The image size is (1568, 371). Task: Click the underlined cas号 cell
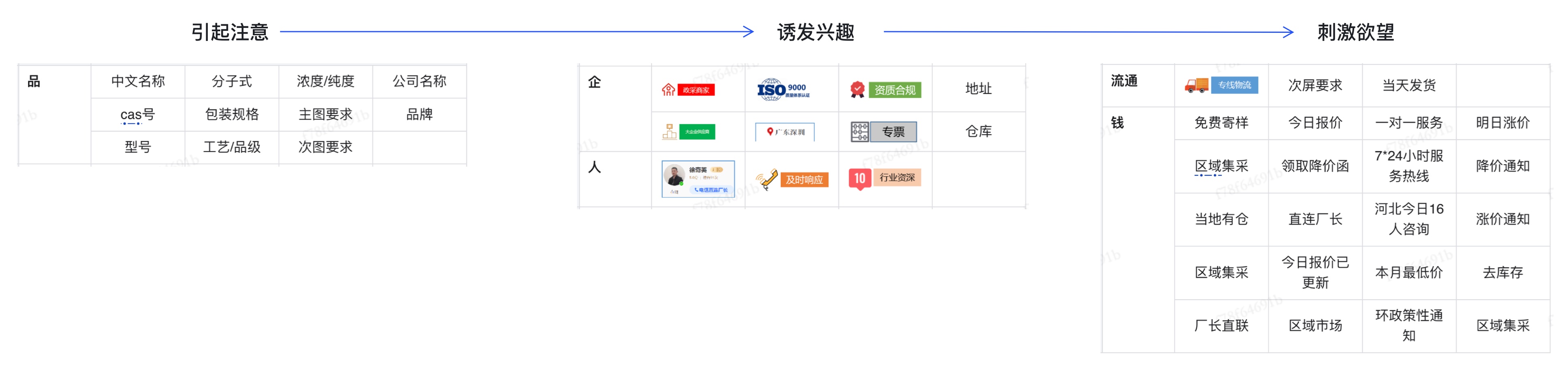tap(138, 114)
